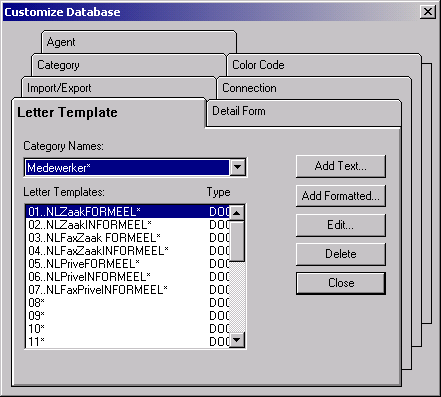Click the list scroll down arrow

(237, 340)
